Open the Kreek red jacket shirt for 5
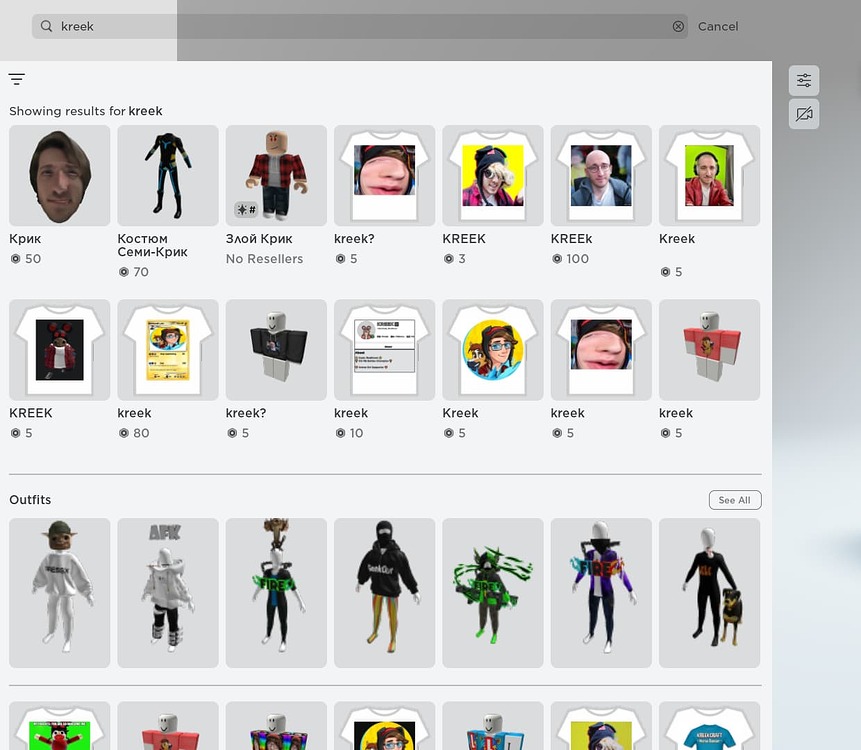The image size is (861, 750). point(709,175)
